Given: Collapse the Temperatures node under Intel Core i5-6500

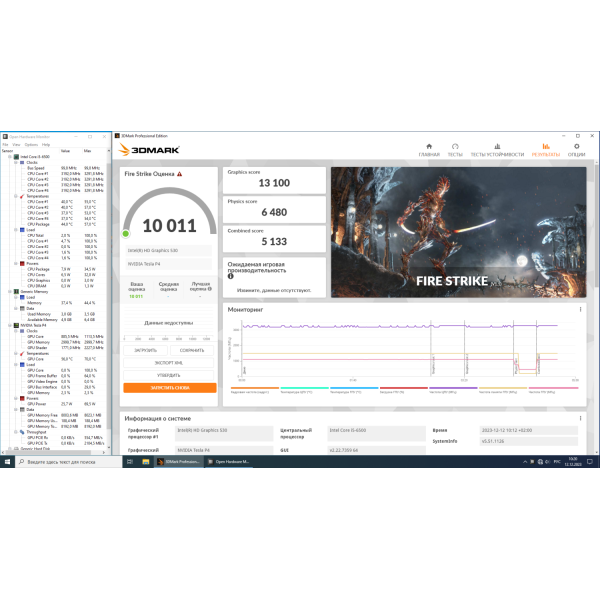Looking at the screenshot, I should (x=16, y=196).
